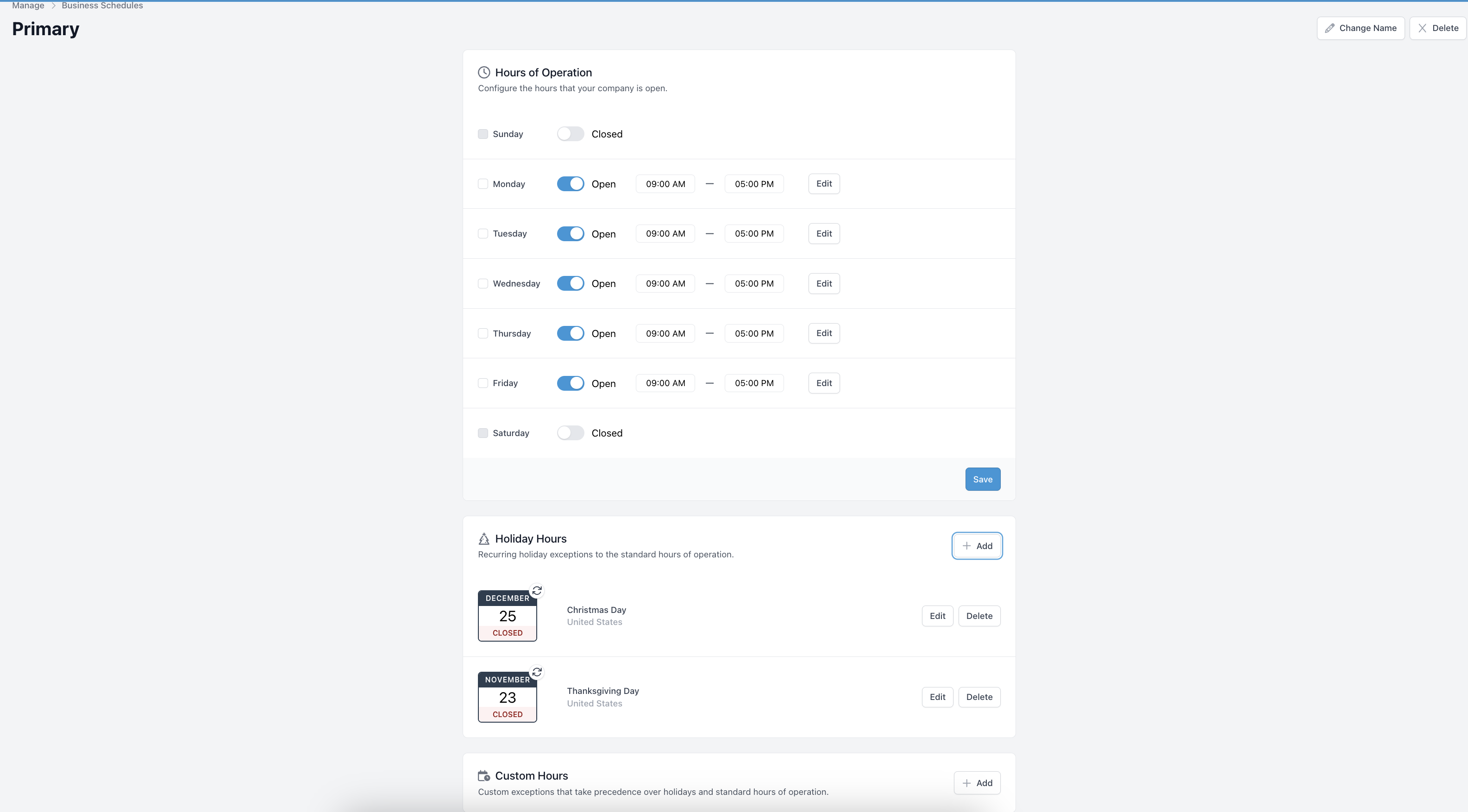The height and width of the screenshot is (812, 1468).
Task: Check the Wednesday checkbox
Action: [x=483, y=283]
